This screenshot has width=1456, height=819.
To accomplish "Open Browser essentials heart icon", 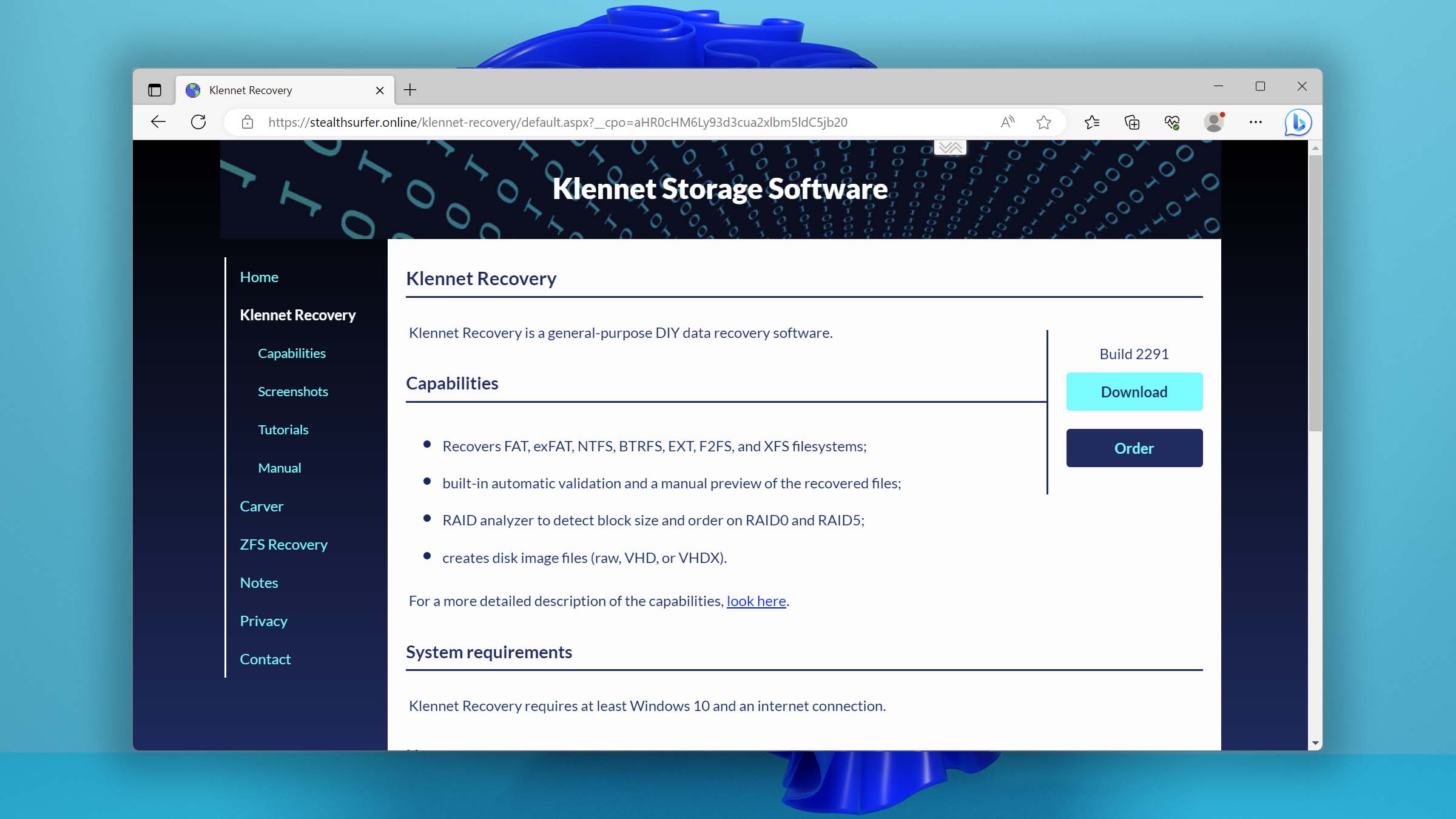I will [1172, 122].
